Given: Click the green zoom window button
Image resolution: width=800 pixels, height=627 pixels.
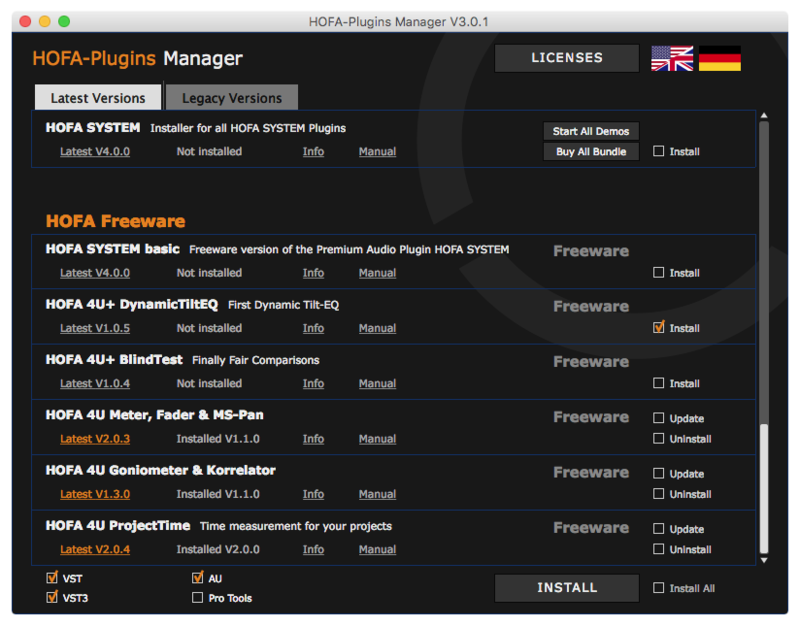Looking at the screenshot, I should pyautogui.click(x=64, y=21).
